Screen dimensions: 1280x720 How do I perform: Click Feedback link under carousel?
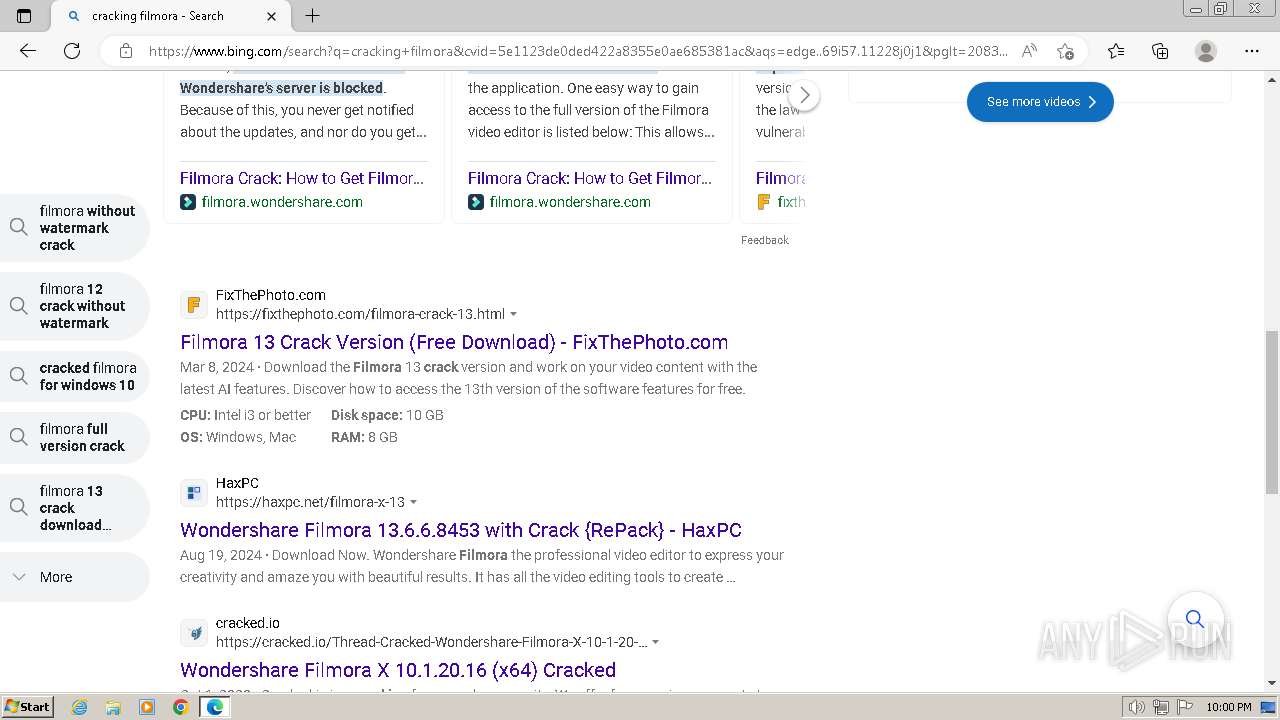pos(765,240)
